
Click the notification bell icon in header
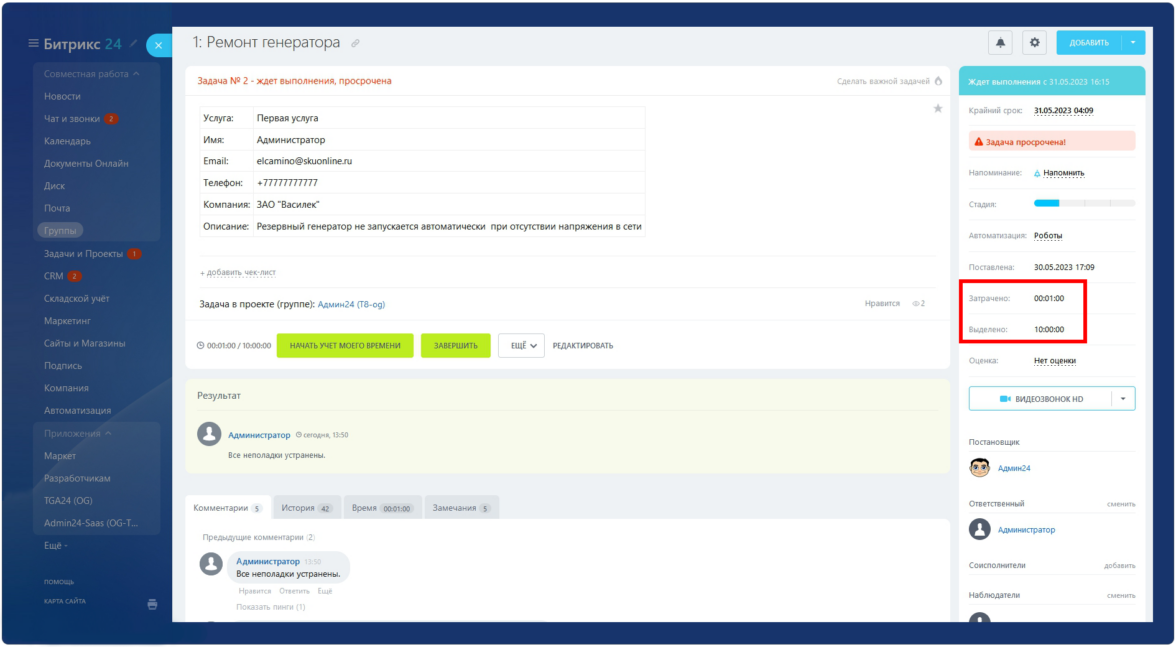pos(1000,42)
